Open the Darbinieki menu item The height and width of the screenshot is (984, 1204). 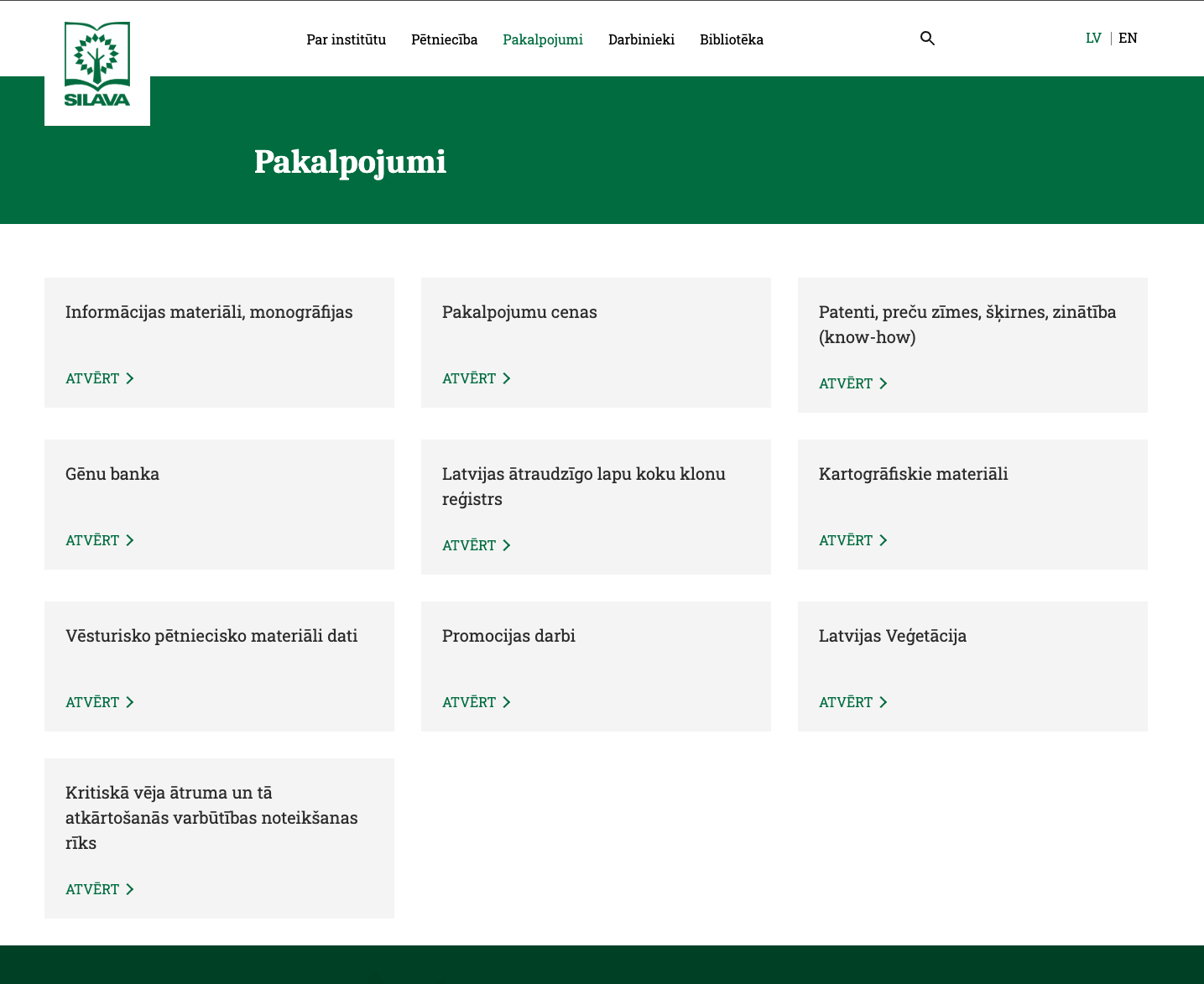click(x=642, y=39)
